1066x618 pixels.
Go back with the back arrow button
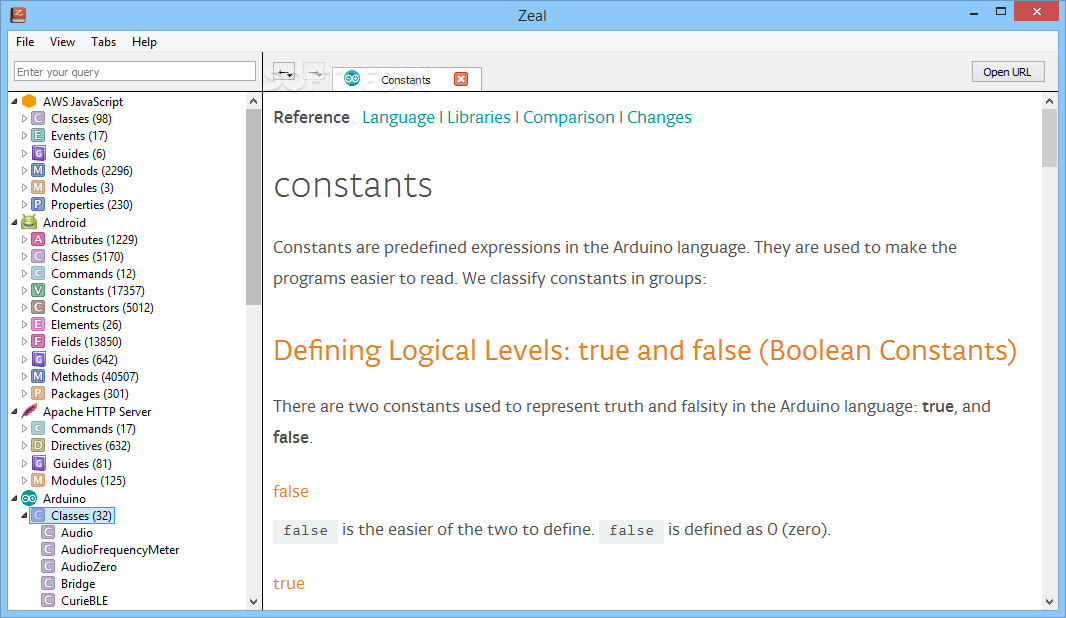pos(284,72)
